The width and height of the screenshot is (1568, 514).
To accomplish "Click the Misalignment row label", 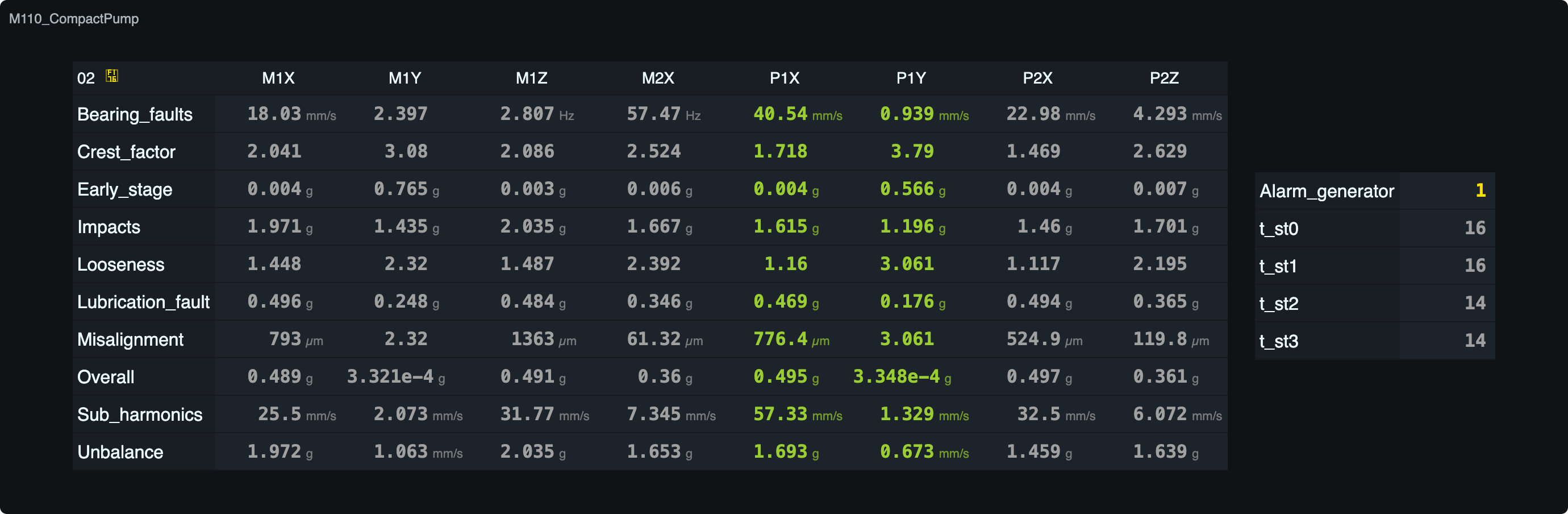I will click(130, 339).
